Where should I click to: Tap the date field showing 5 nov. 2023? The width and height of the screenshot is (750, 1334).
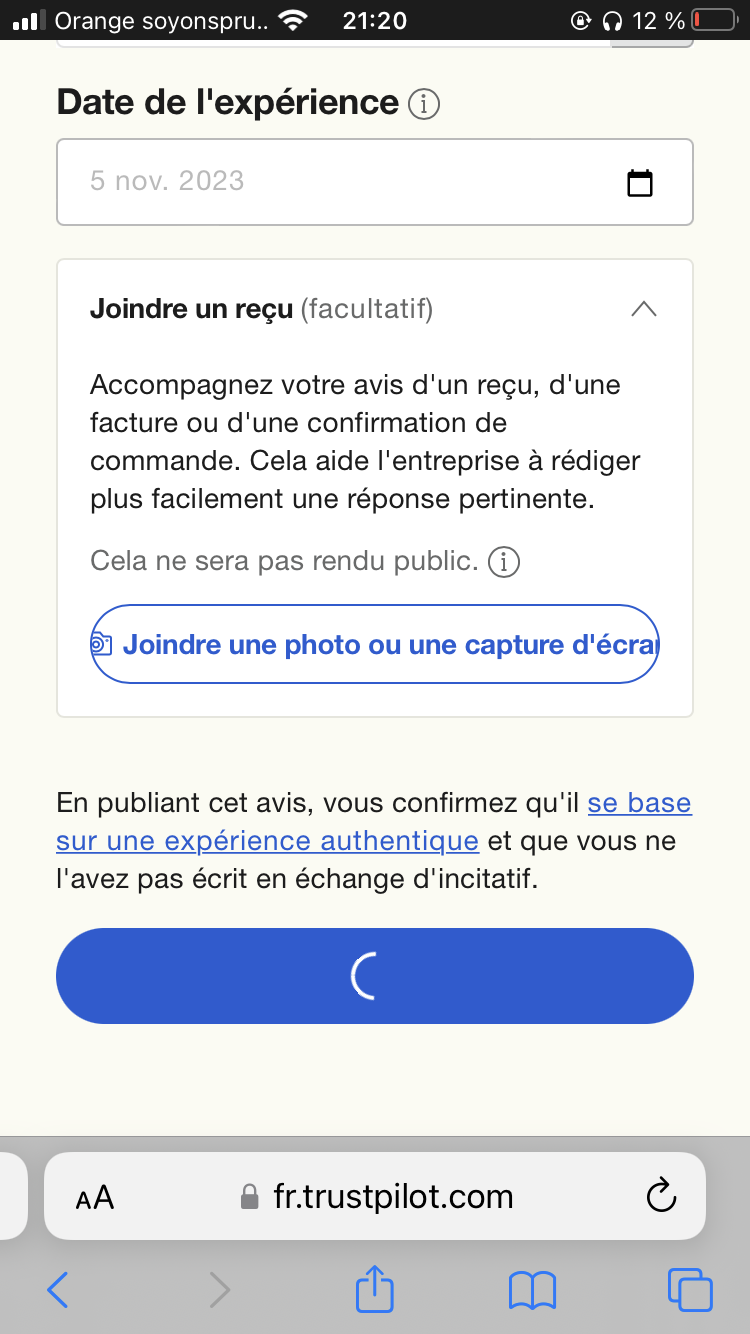point(340,182)
